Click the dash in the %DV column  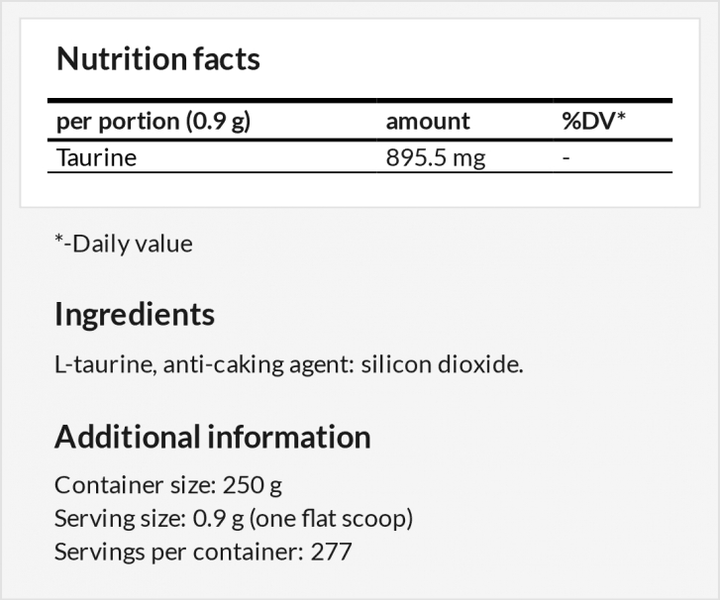click(566, 158)
